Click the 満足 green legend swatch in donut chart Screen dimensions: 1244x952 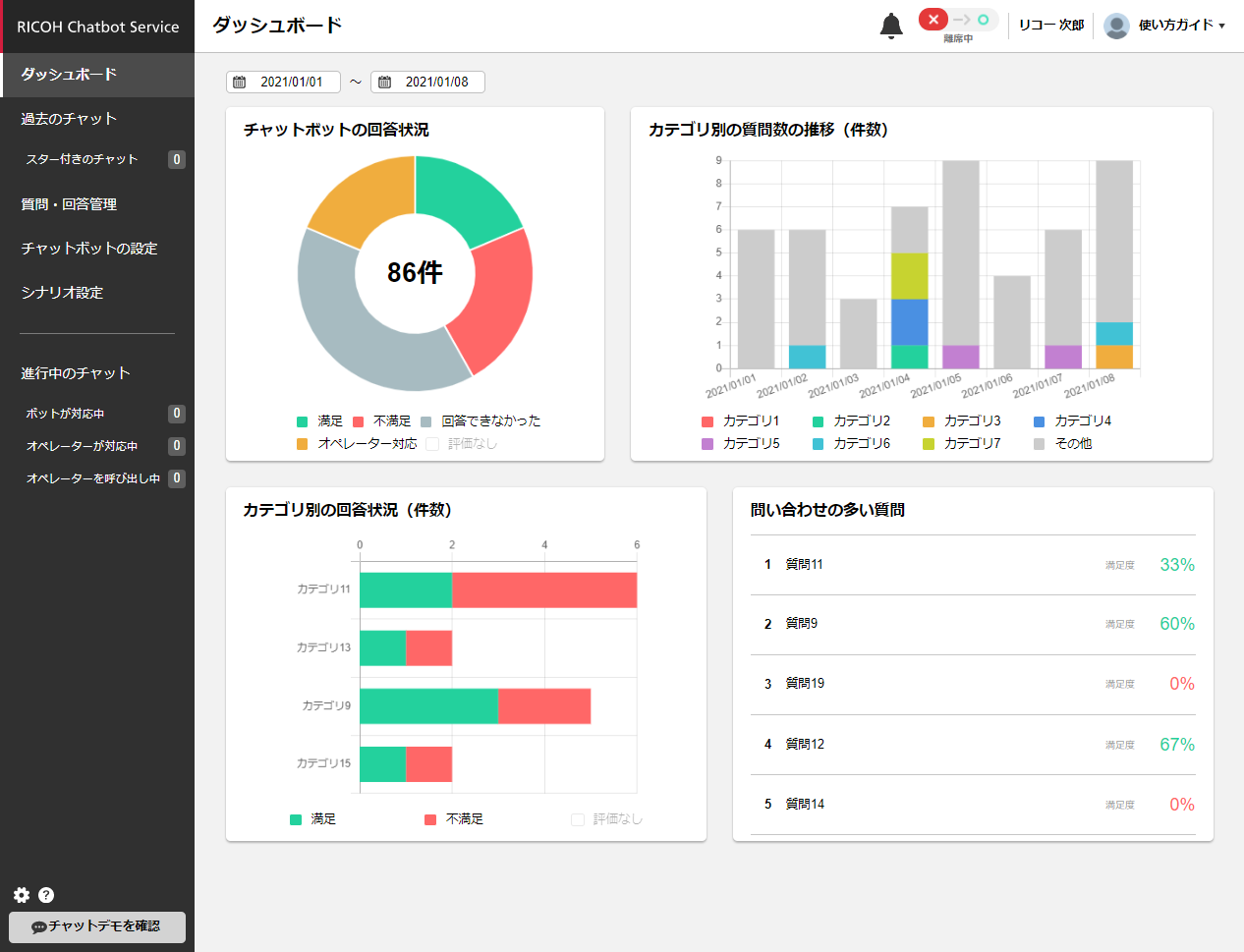[x=303, y=421]
